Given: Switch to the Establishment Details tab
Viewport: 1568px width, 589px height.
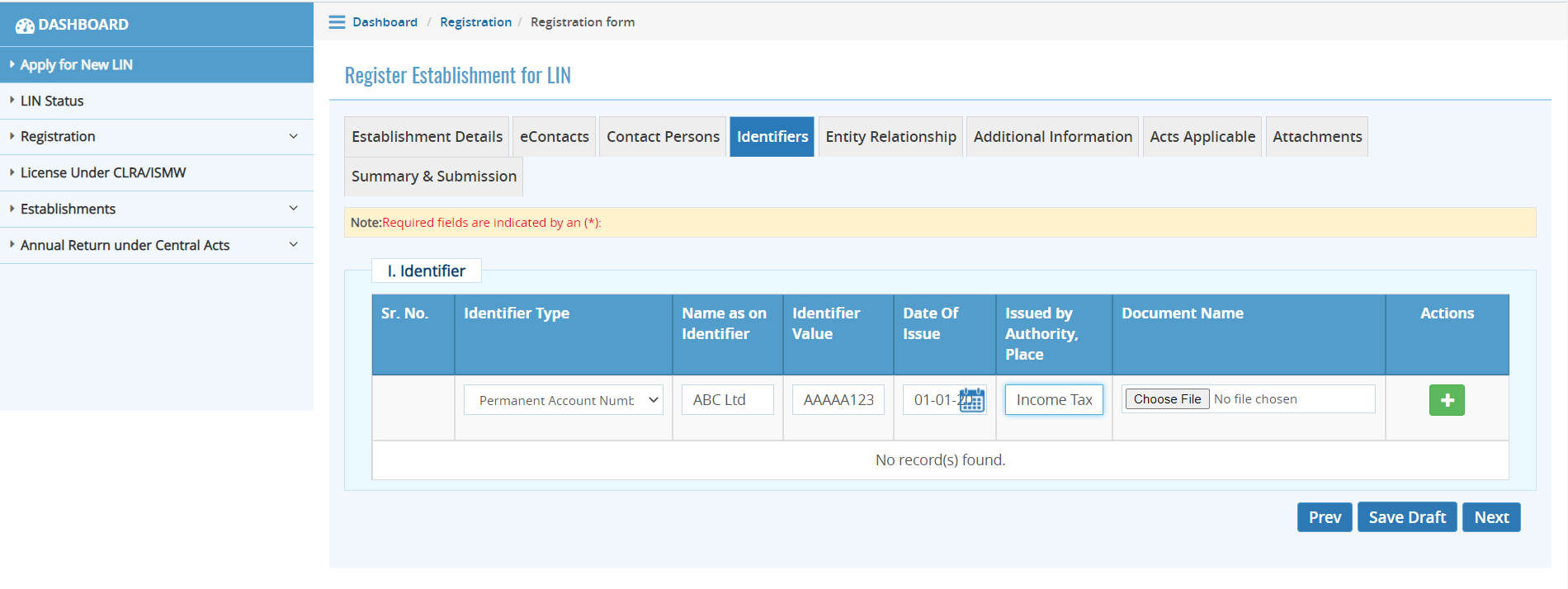Looking at the screenshot, I should [427, 137].
